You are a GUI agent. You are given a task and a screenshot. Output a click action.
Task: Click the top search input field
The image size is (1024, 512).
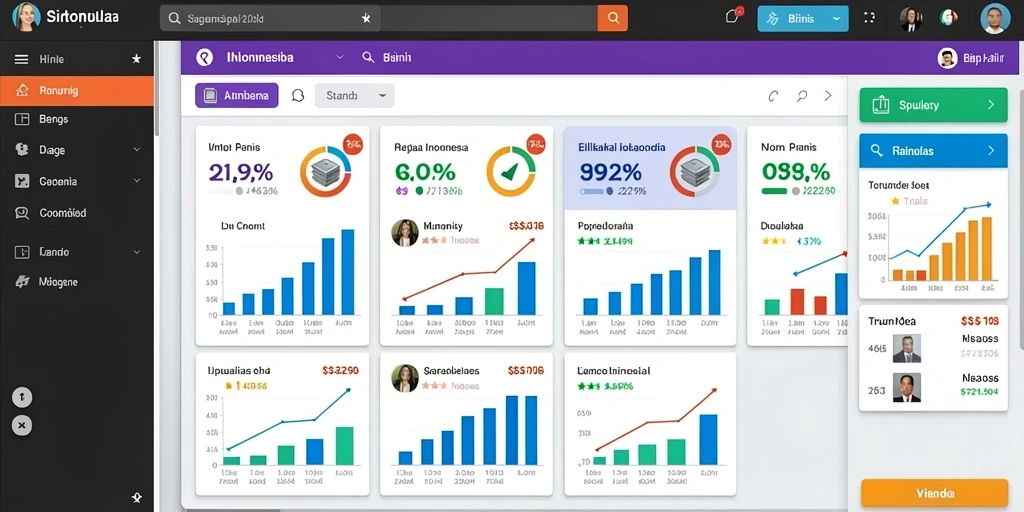coord(379,18)
